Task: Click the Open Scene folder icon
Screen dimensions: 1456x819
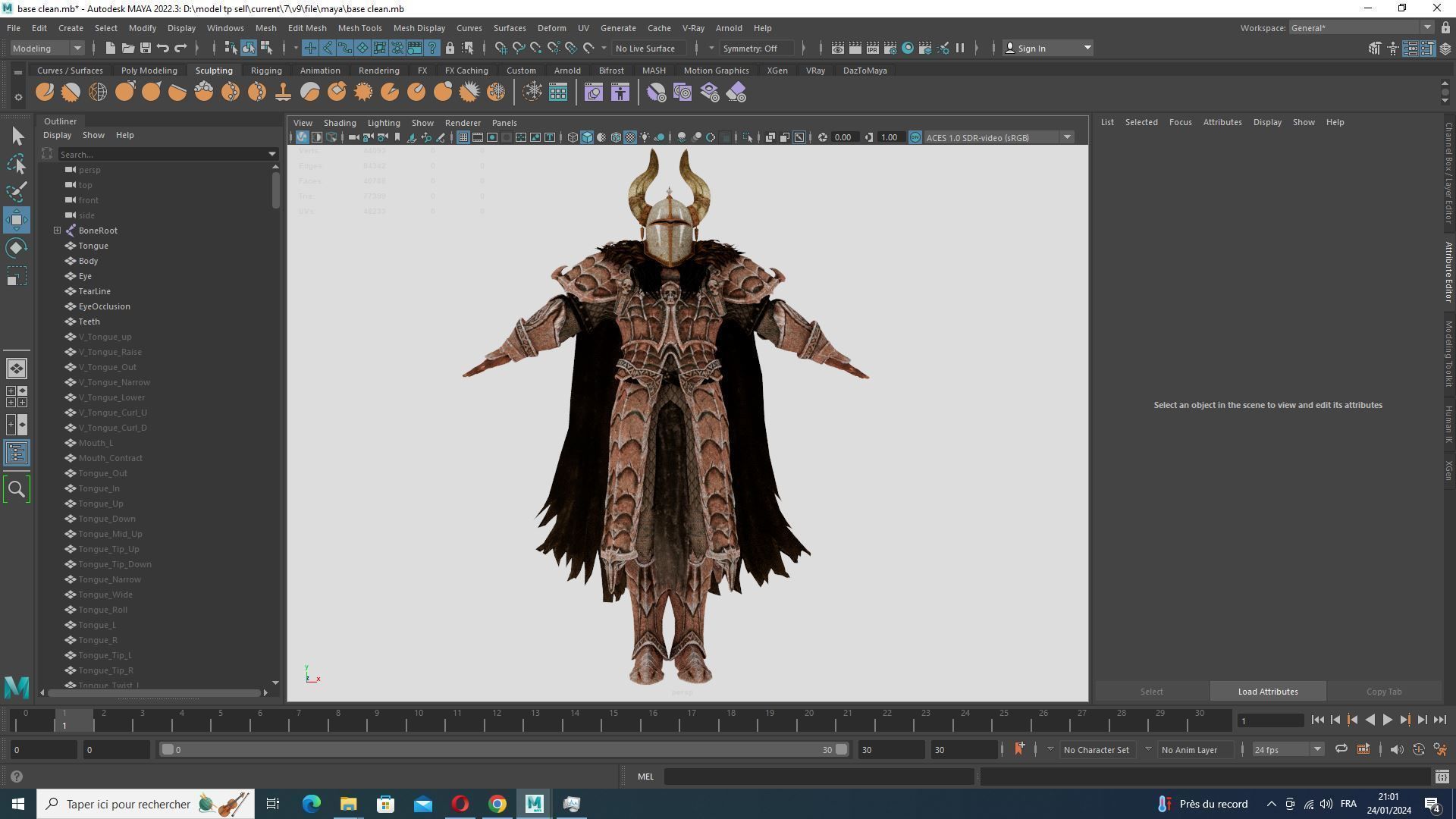Action: [x=127, y=49]
